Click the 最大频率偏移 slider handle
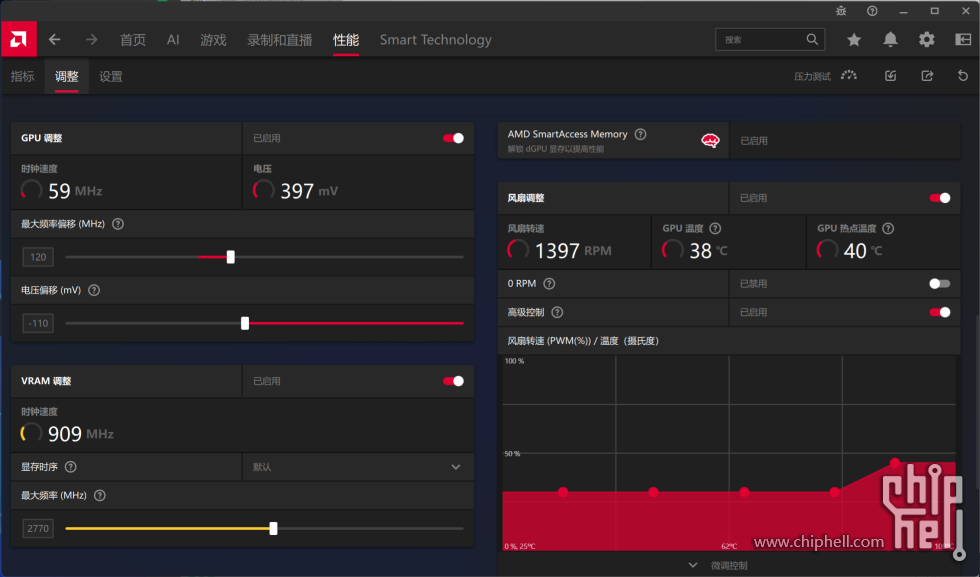This screenshot has height=577, width=980. point(231,257)
